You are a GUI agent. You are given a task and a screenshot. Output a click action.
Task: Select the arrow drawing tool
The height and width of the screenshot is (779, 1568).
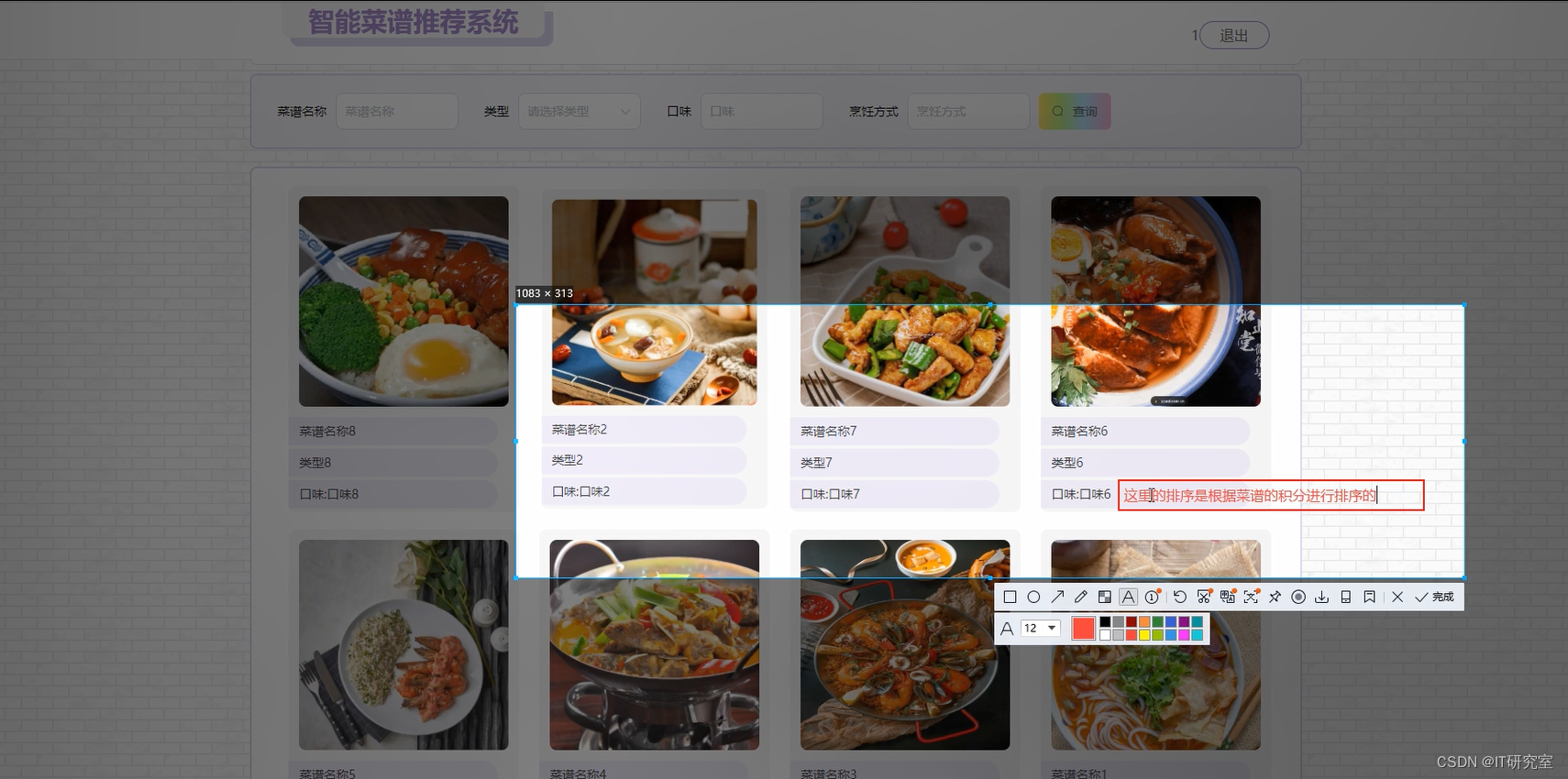pos(1057,597)
